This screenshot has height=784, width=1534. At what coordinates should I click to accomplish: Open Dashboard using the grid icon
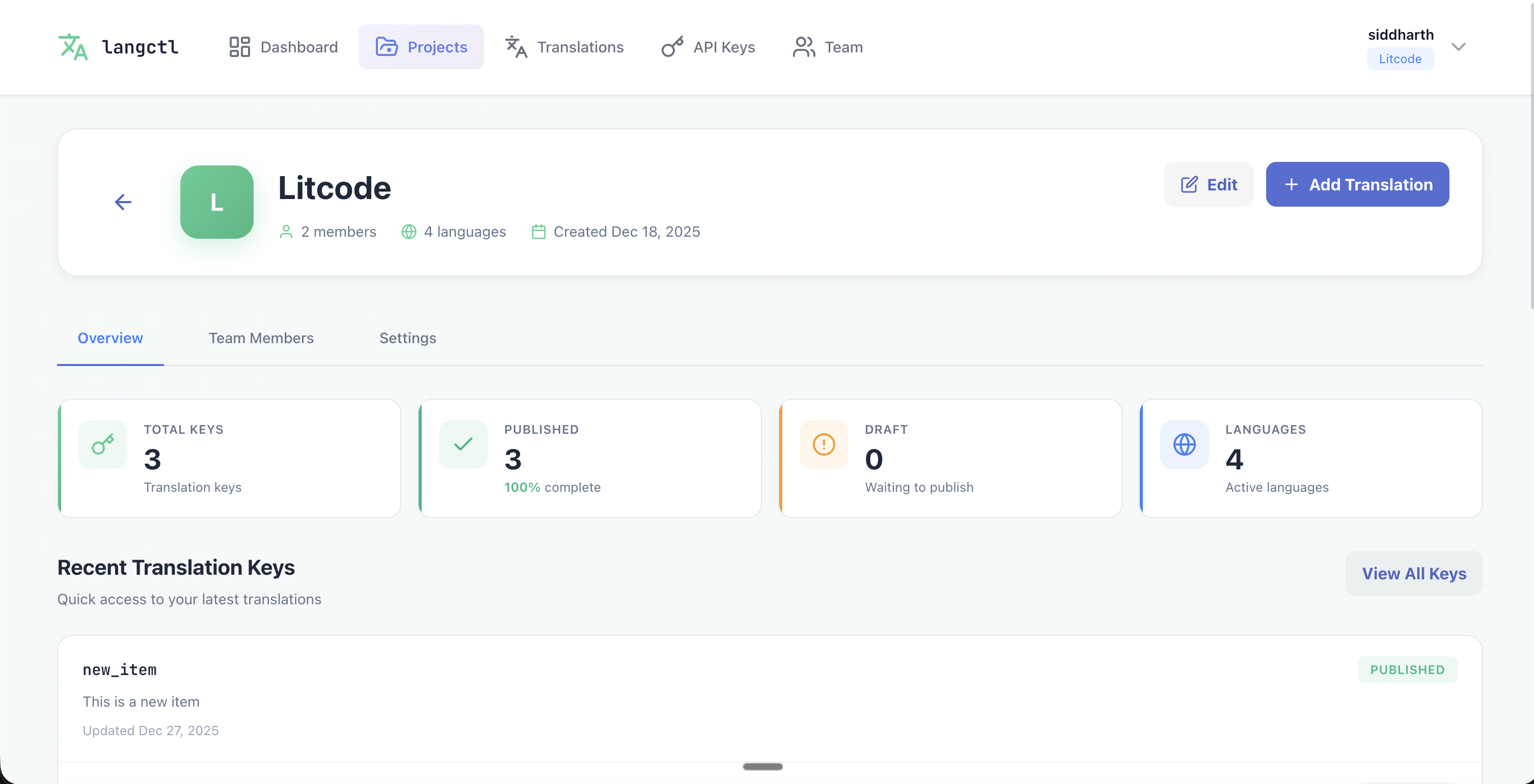tap(240, 46)
